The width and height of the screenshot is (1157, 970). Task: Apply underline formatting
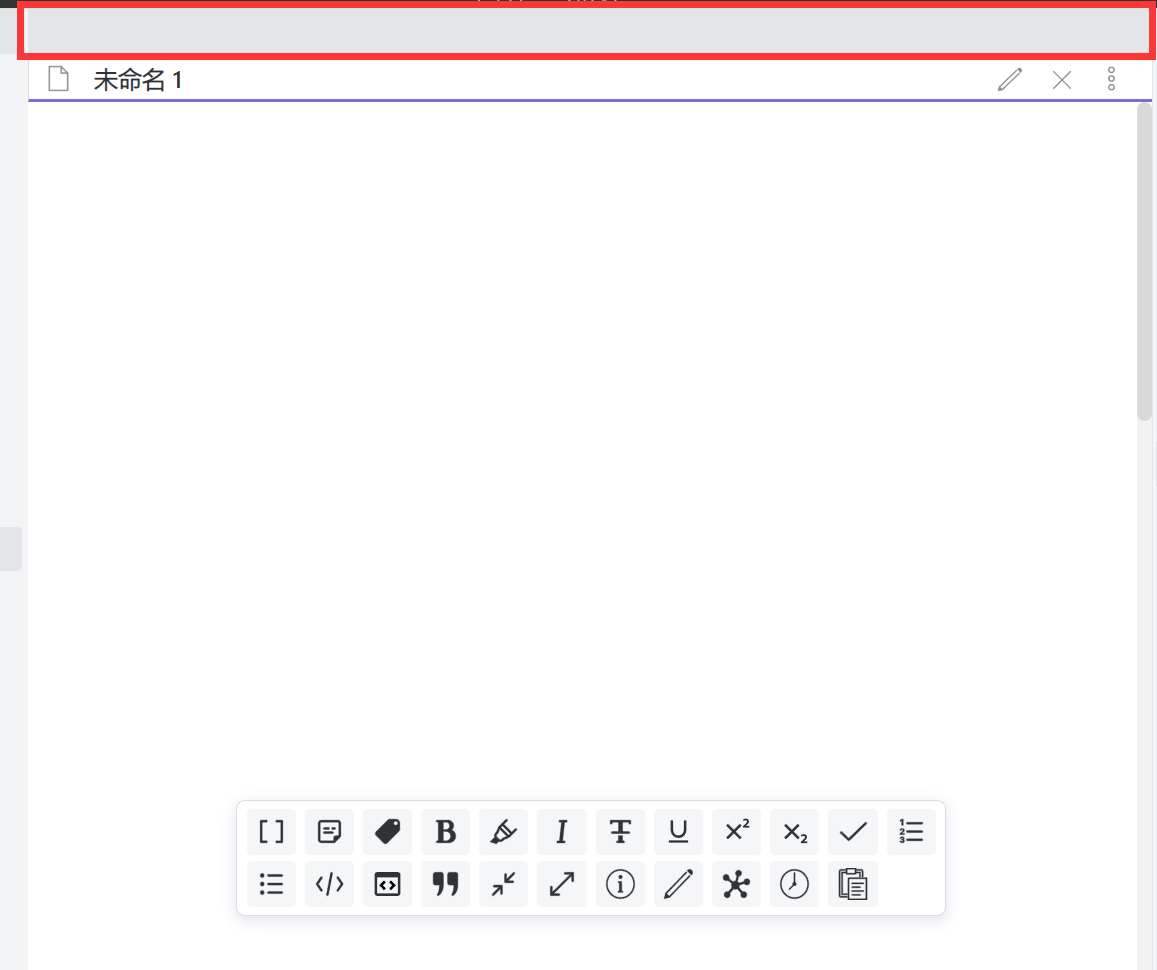click(677, 831)
